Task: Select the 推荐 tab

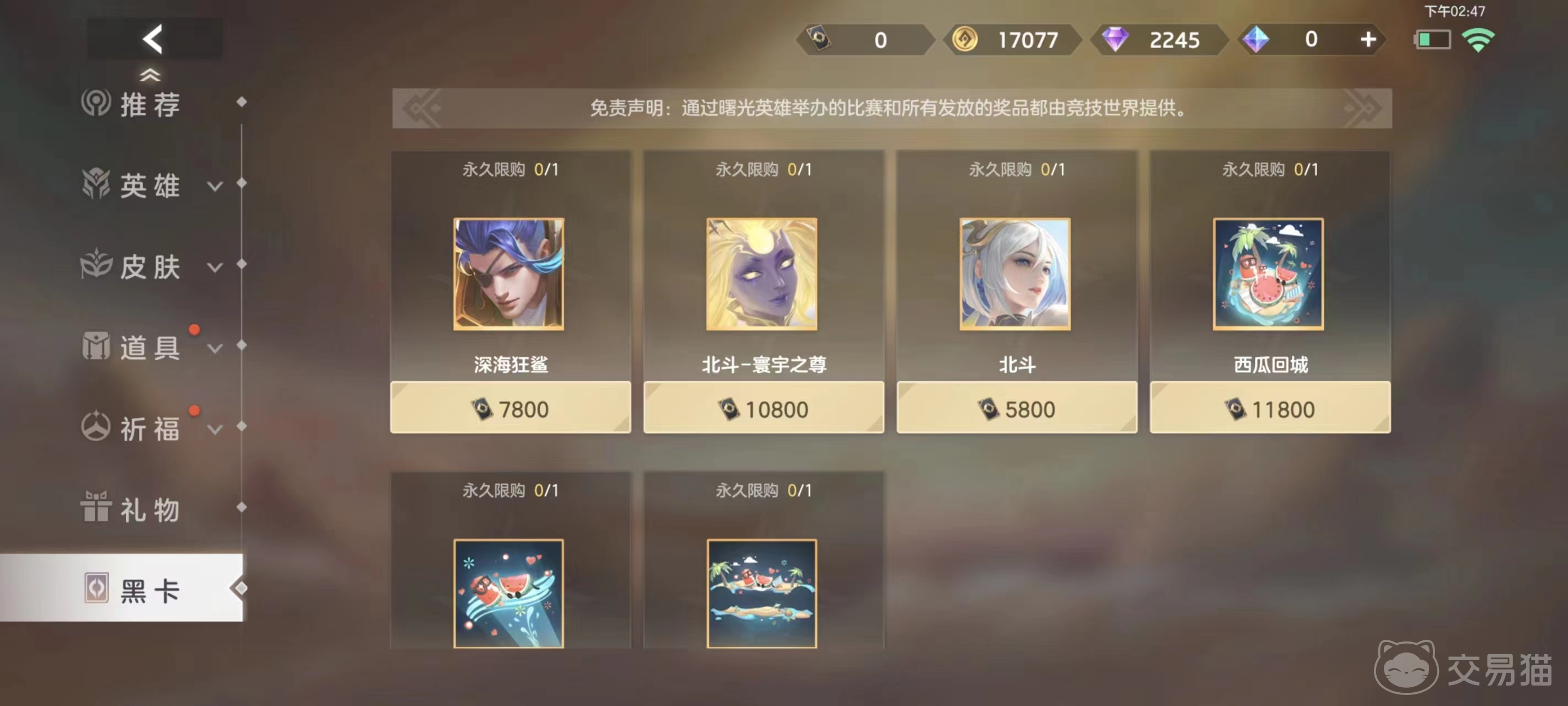Action: [131, 104]
